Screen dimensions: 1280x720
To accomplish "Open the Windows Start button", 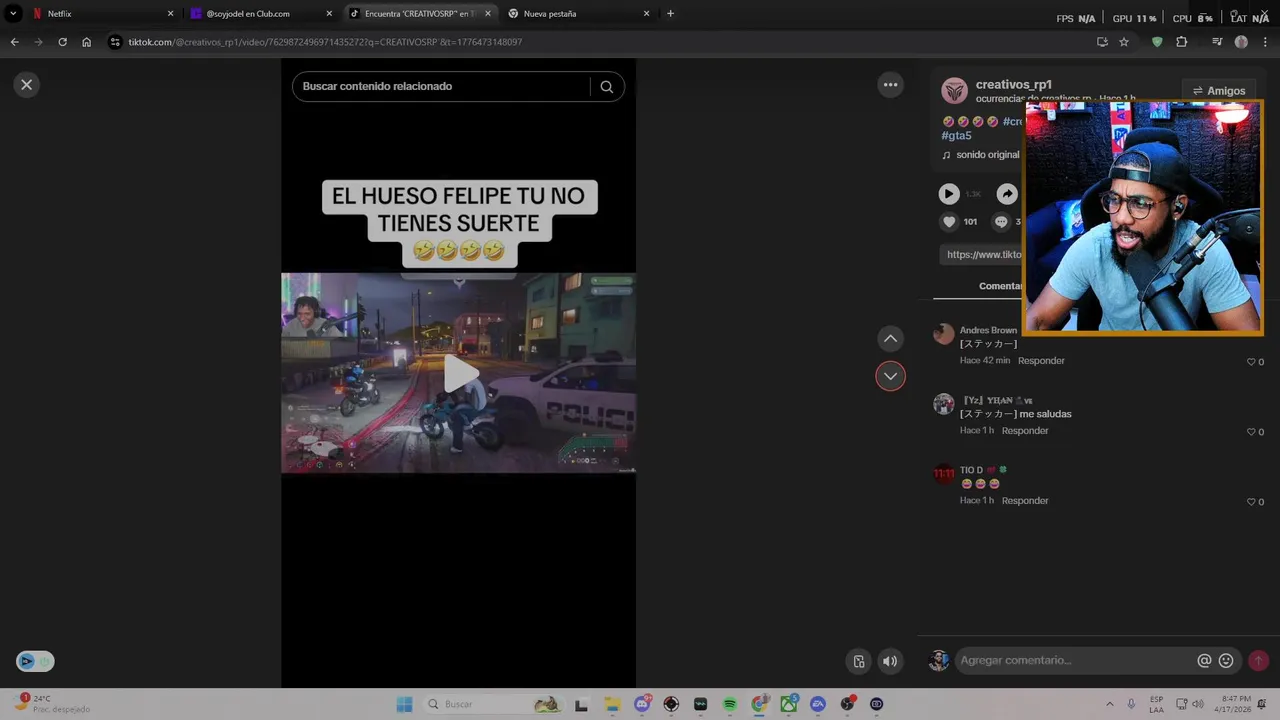I will click(404, 704).
